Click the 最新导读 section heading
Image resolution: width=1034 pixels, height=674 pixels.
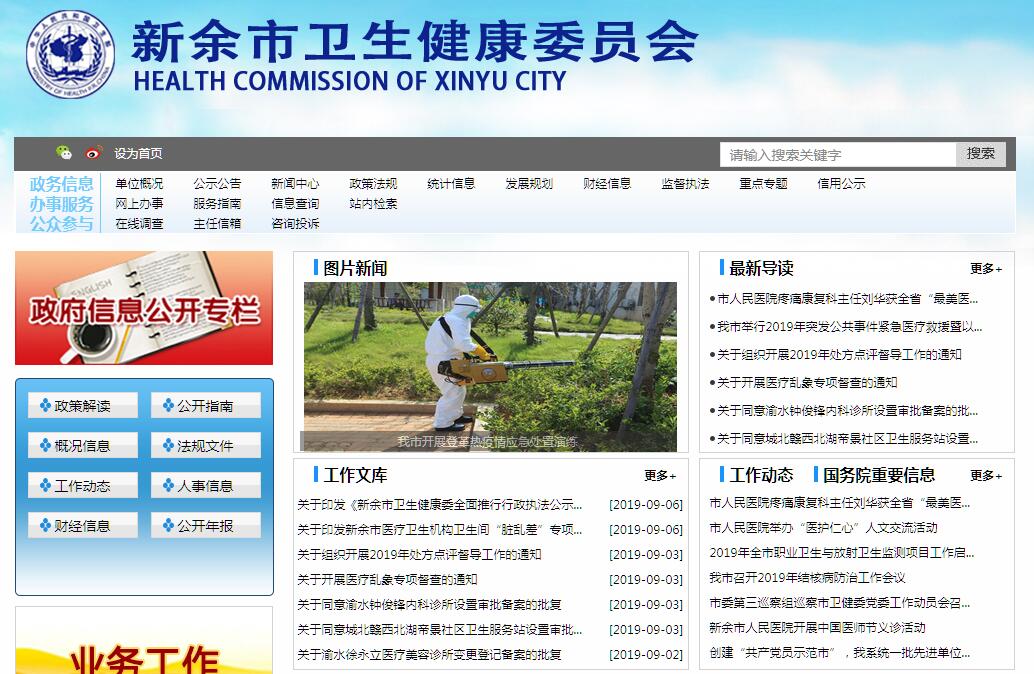tap(761, 268)
